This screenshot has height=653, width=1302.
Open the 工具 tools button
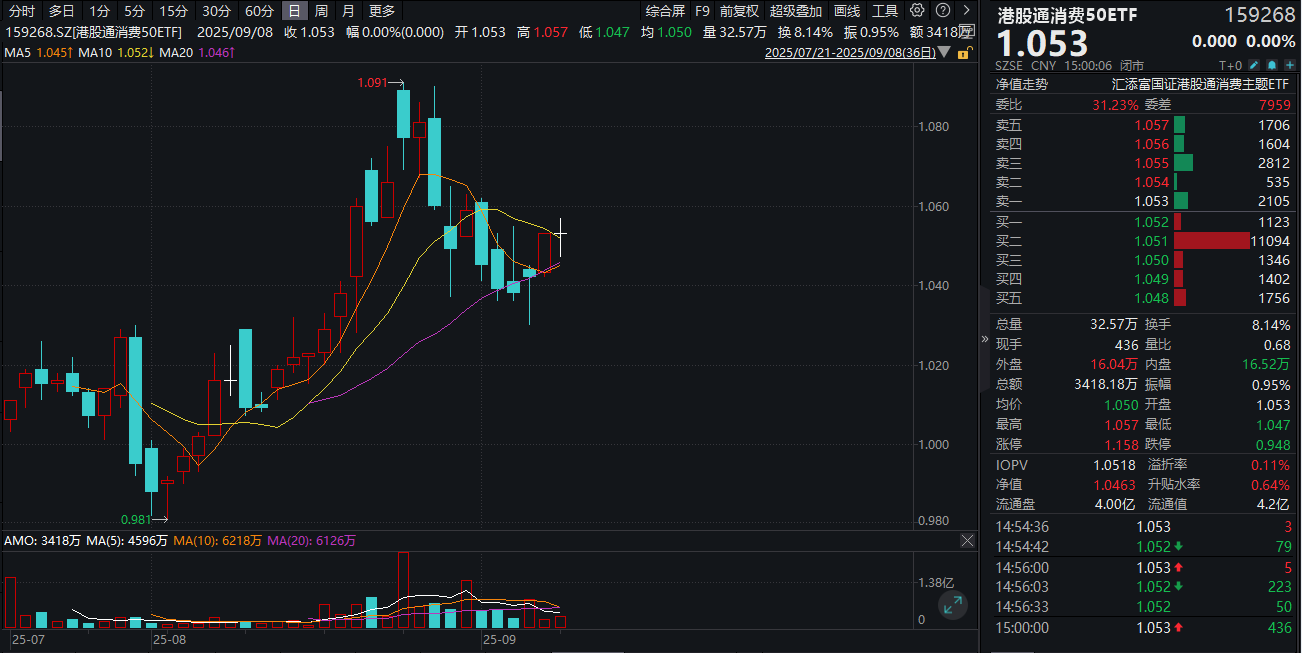tap(885, 11)
